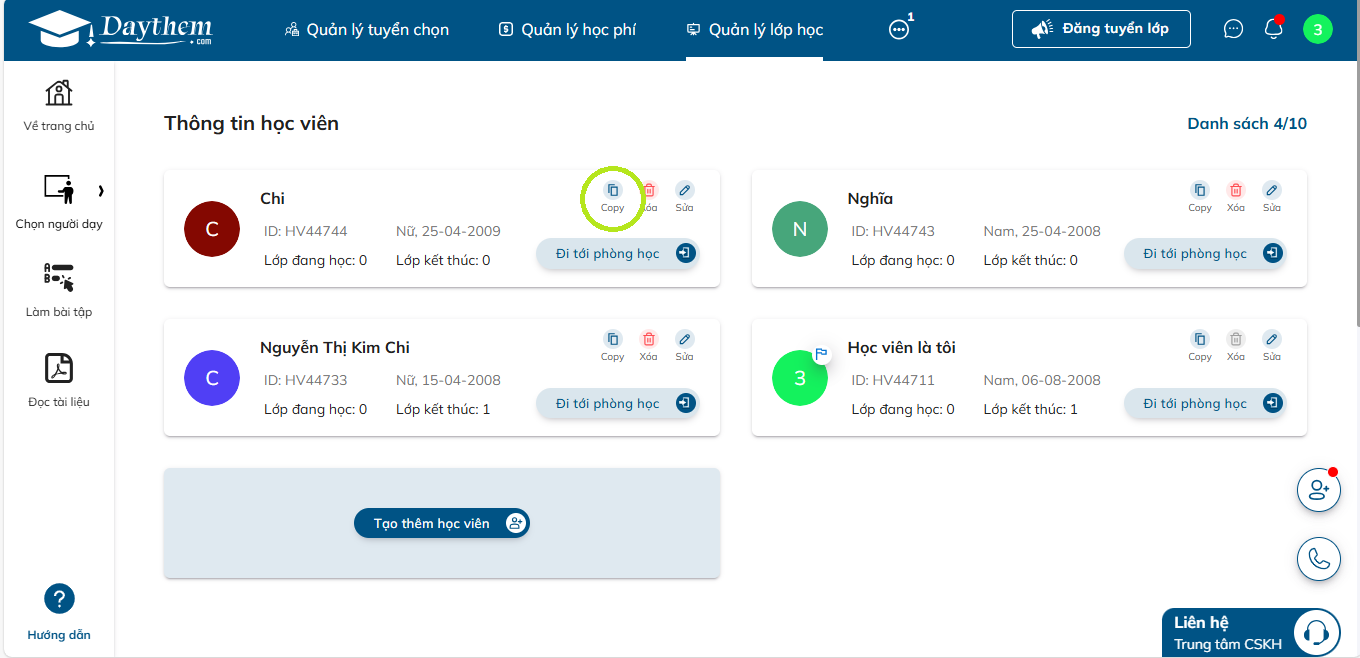Click Nam, 06-08-2008 text
The height and width of the screenshot is (658, 1360).
click(x=1042, y=380)
